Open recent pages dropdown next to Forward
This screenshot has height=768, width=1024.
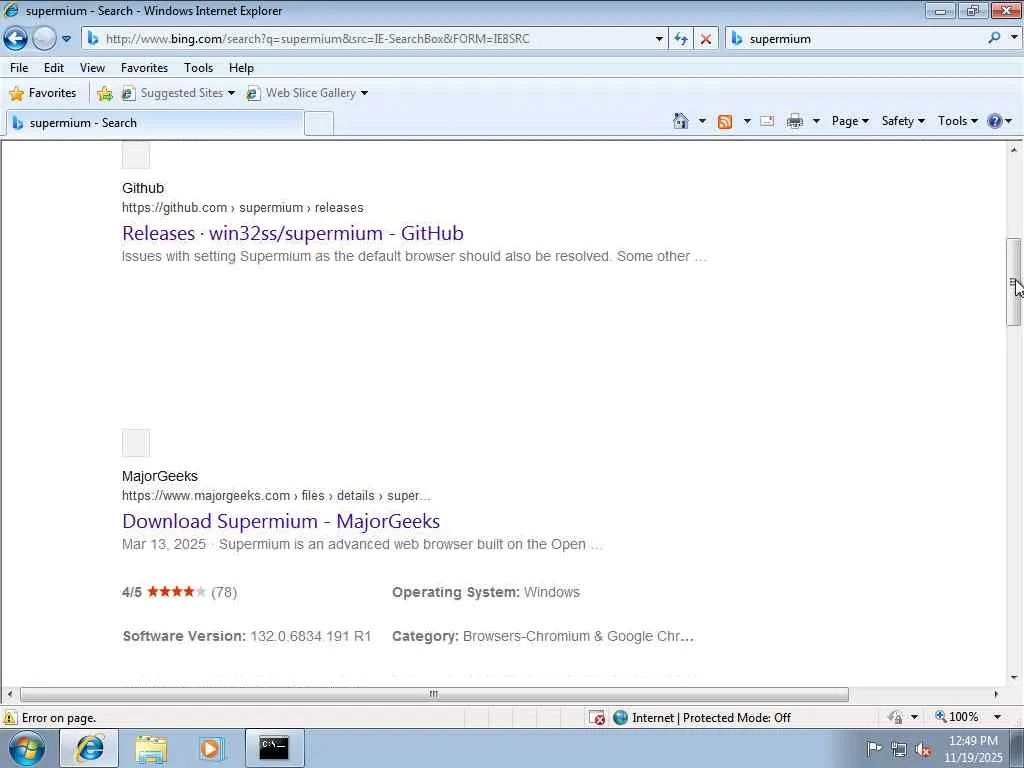66,39
